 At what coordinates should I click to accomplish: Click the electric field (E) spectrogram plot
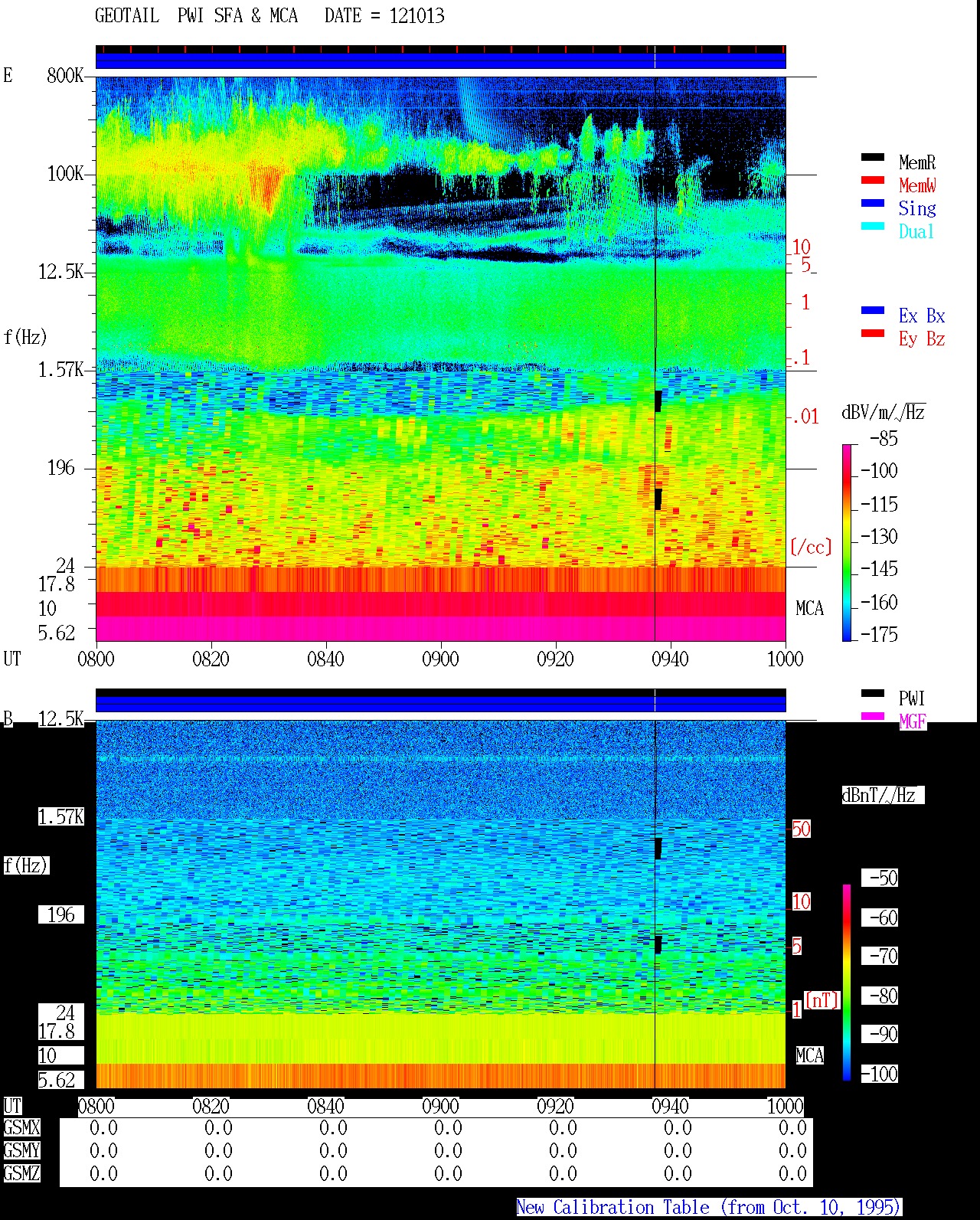pyautogui.click(x=440, y=358)
